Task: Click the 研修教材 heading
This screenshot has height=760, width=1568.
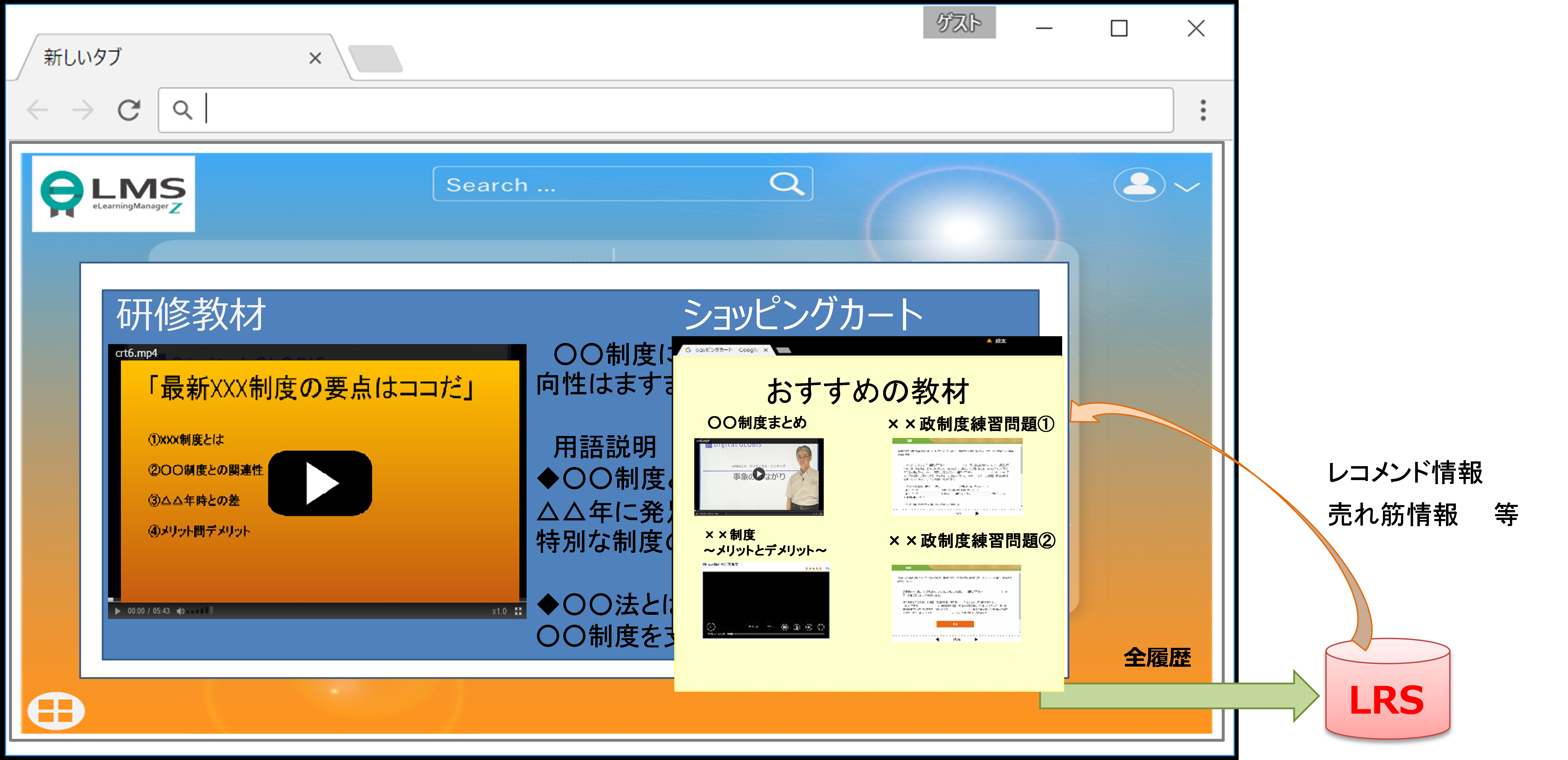Action: point(191,314)
